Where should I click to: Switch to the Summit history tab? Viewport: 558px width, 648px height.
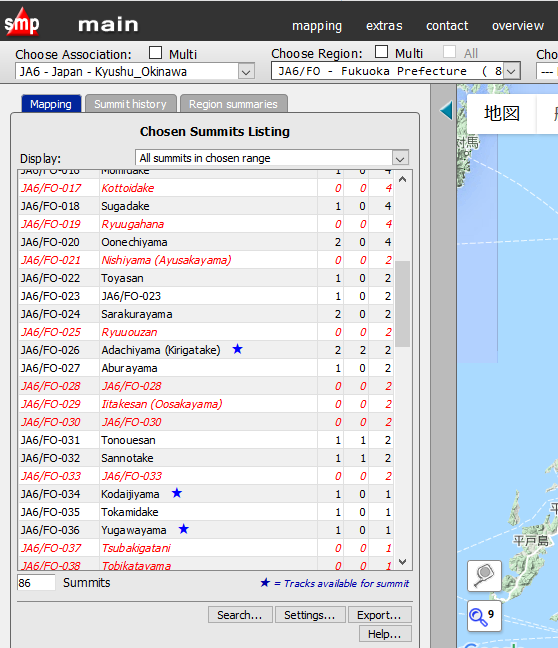click(x=131, y=104)
